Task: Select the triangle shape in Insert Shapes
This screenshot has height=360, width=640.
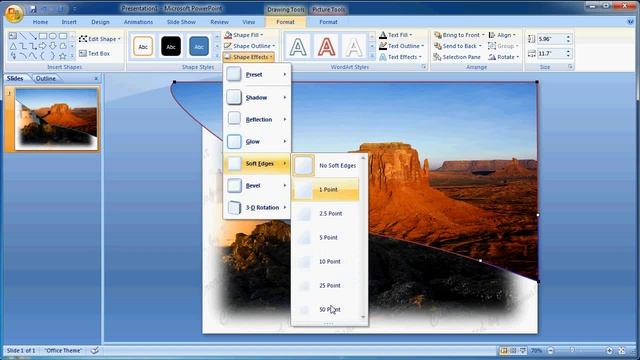Action: (13, 46)
